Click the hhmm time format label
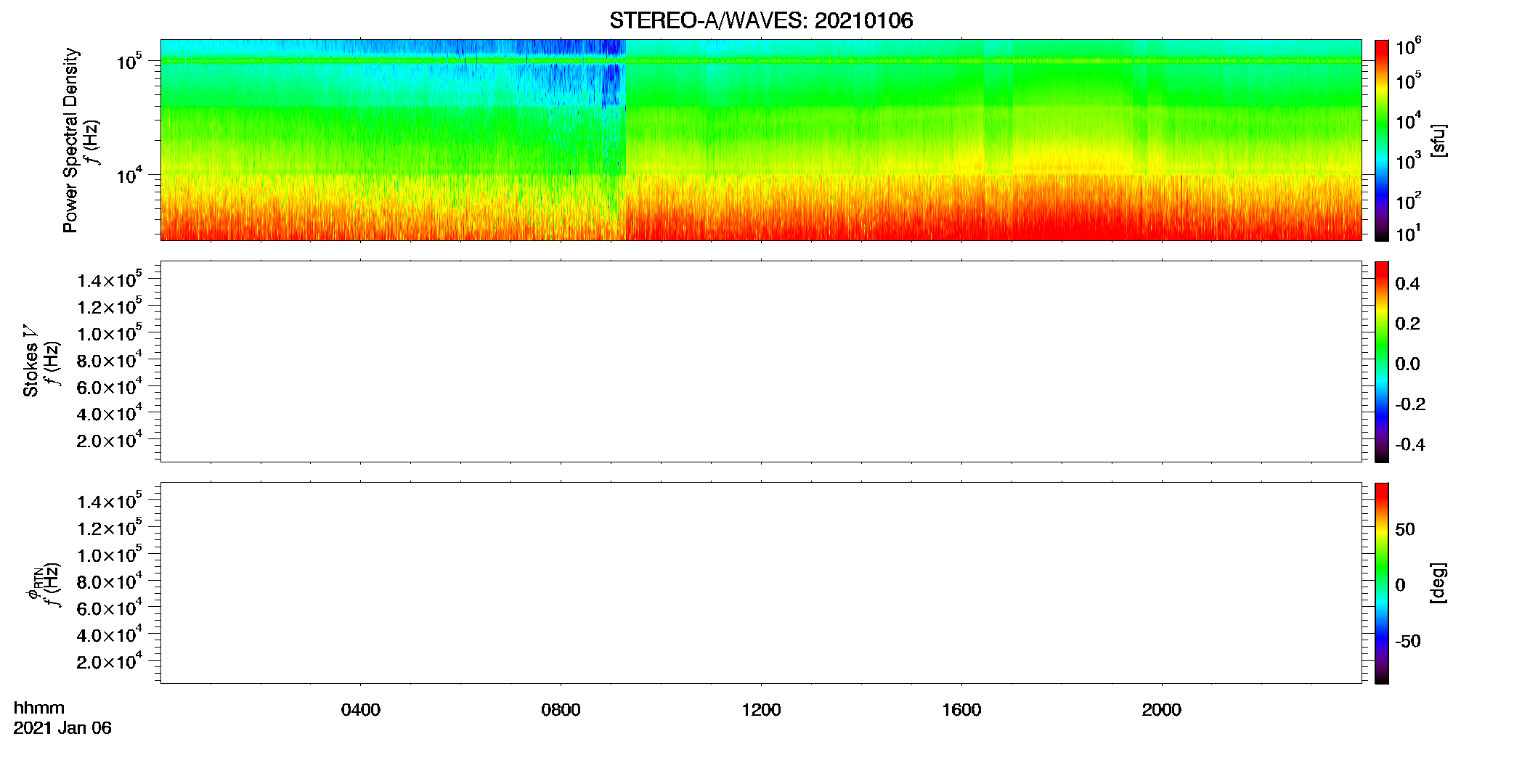This screenshot has height=784, width=1522. 39,709
